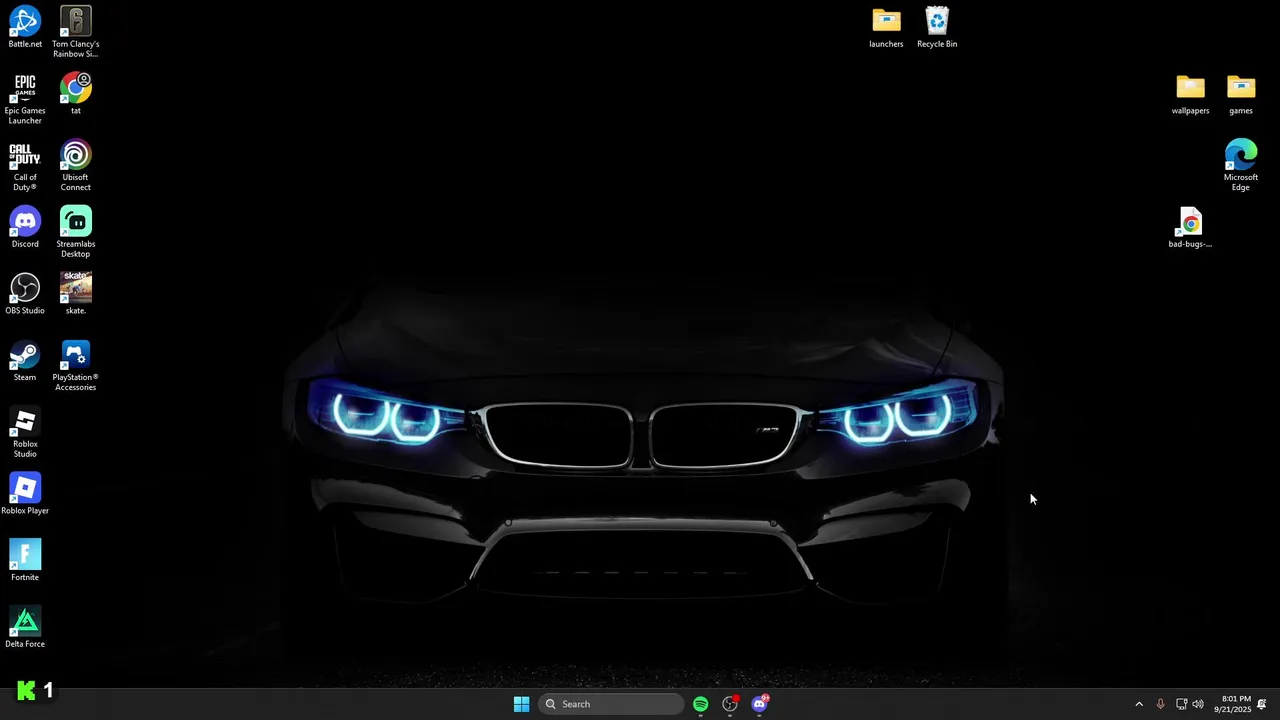Open the Ubisoft Connect shortcut
The image size is (1280, 720).
(76, 166)
